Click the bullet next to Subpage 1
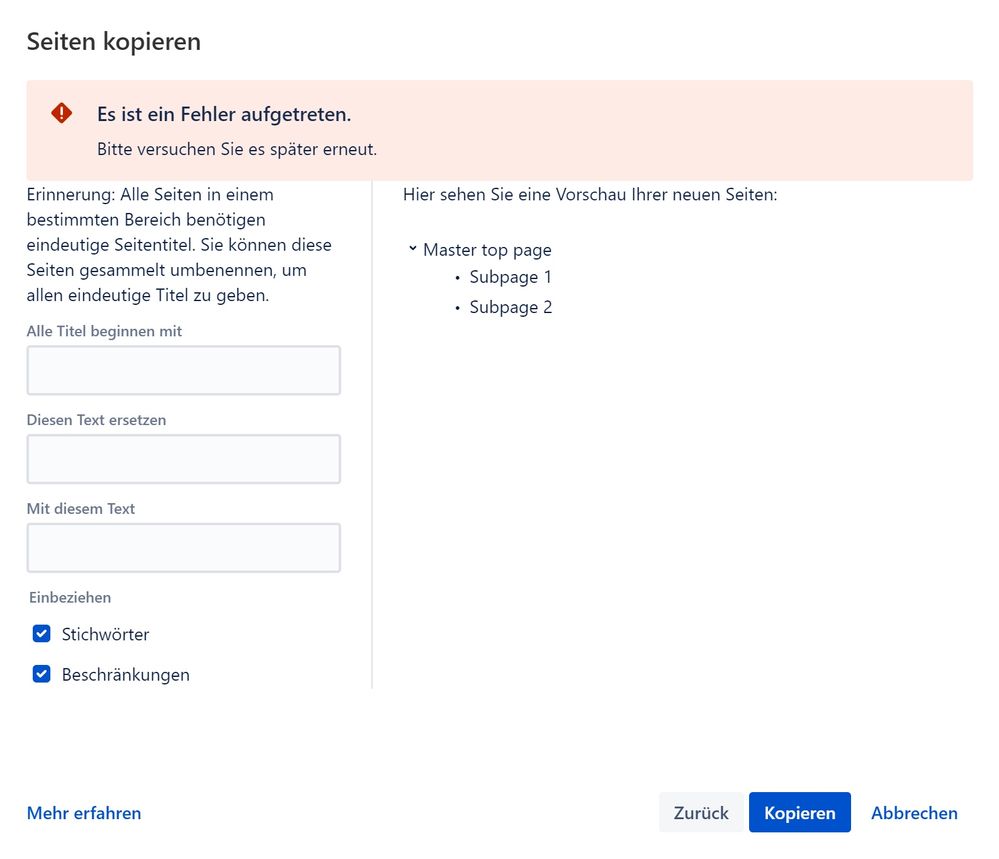999x859 pixels. coord(457,278)
